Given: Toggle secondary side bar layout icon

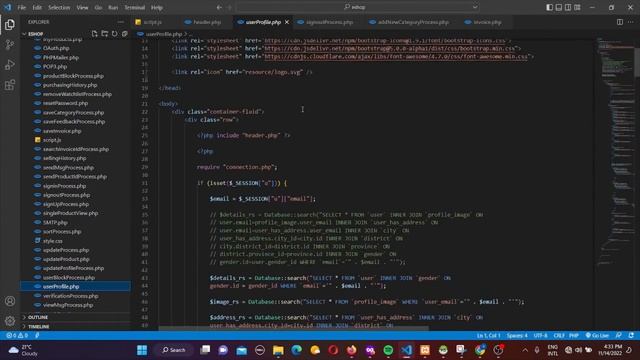Looking at the screenshot, I should click(568, 7).
